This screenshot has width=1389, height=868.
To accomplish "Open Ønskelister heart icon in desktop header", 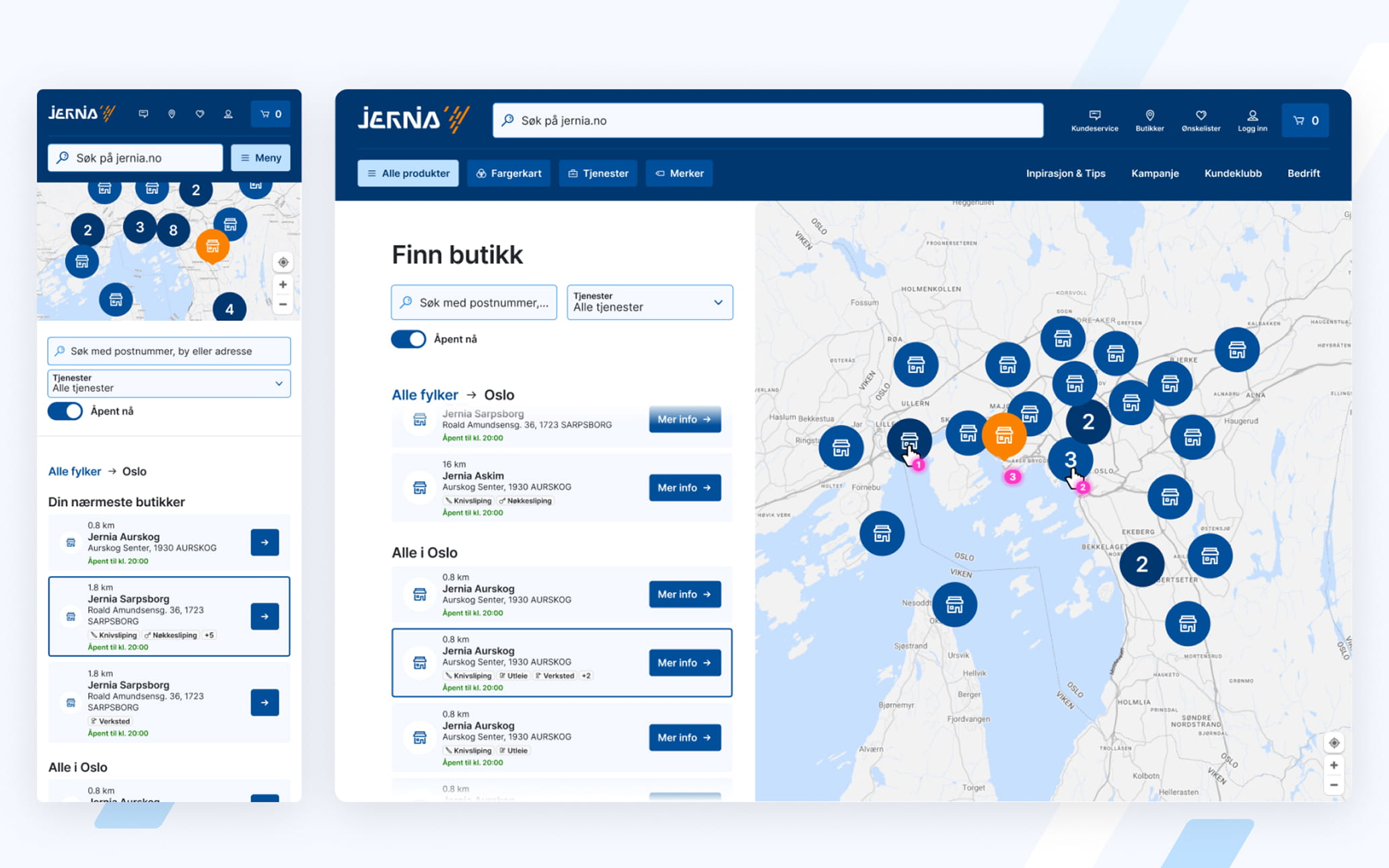I will pos(1201,115).
